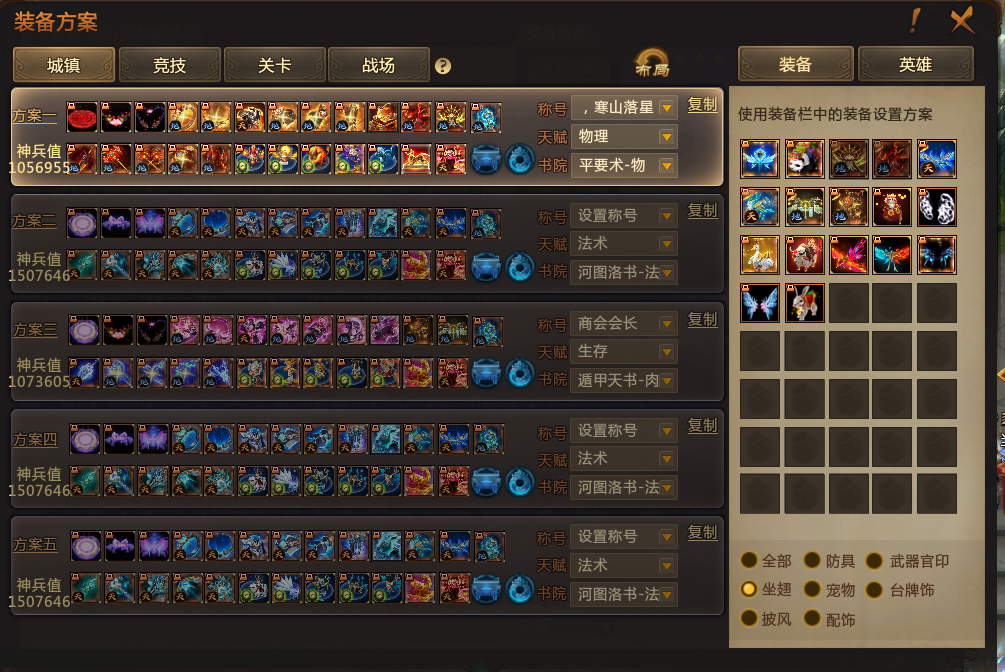
Task: Switch to the 英雄 tab
Action: [915, 64]
